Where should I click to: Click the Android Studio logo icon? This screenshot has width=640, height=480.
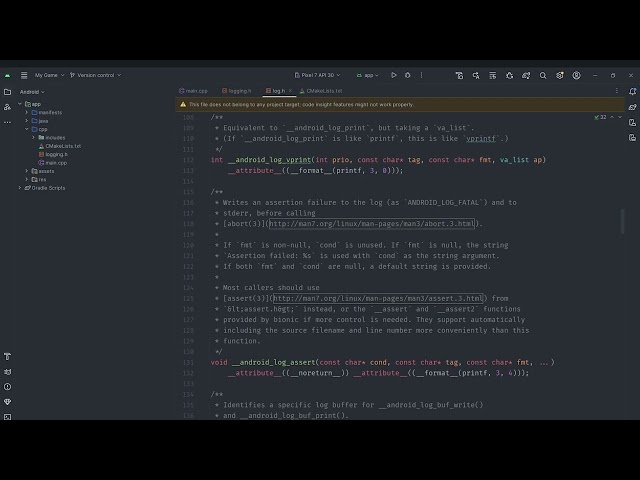[x=7, y=75]
